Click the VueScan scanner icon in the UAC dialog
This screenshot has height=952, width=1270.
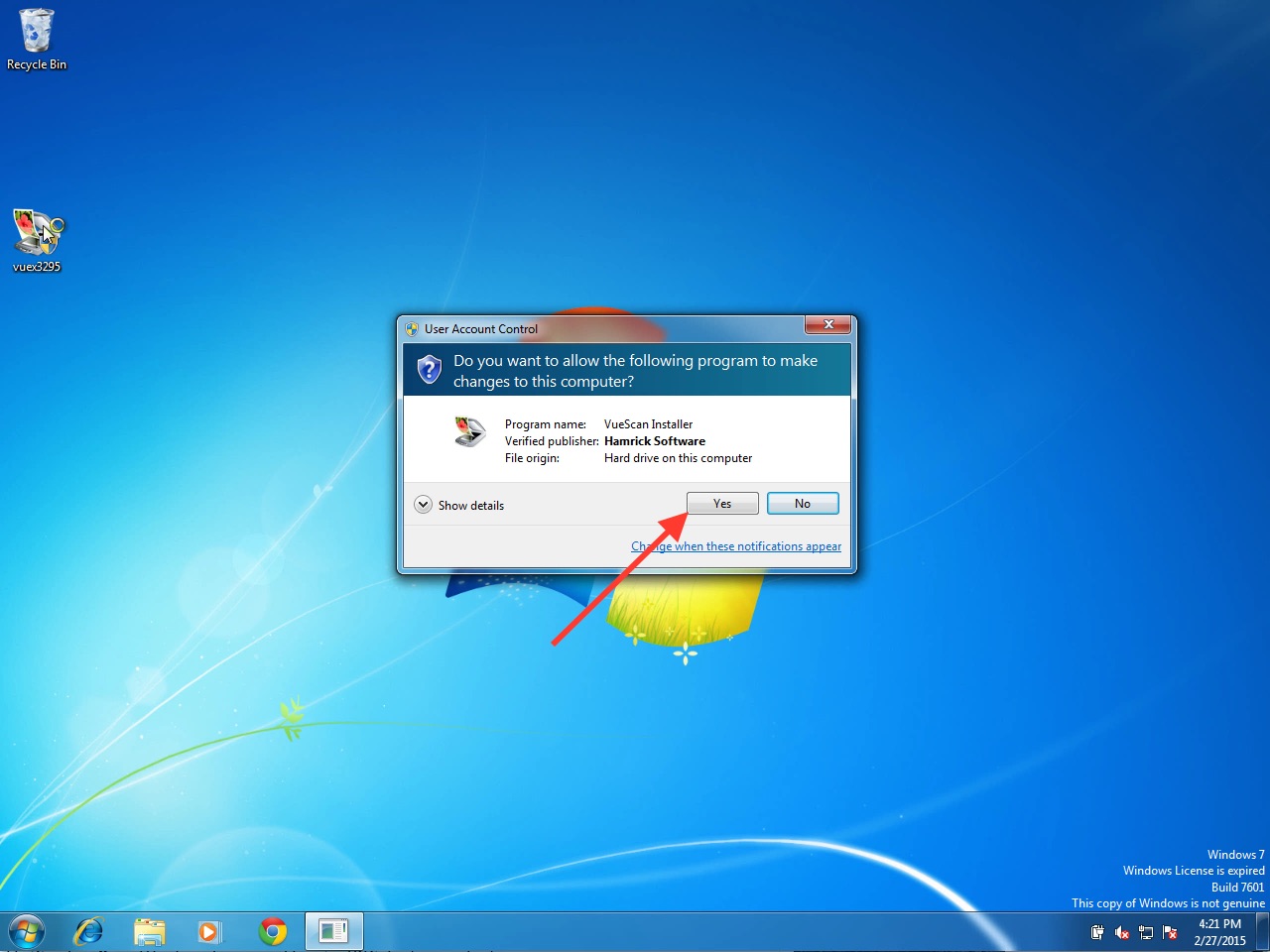pos(469,432)
